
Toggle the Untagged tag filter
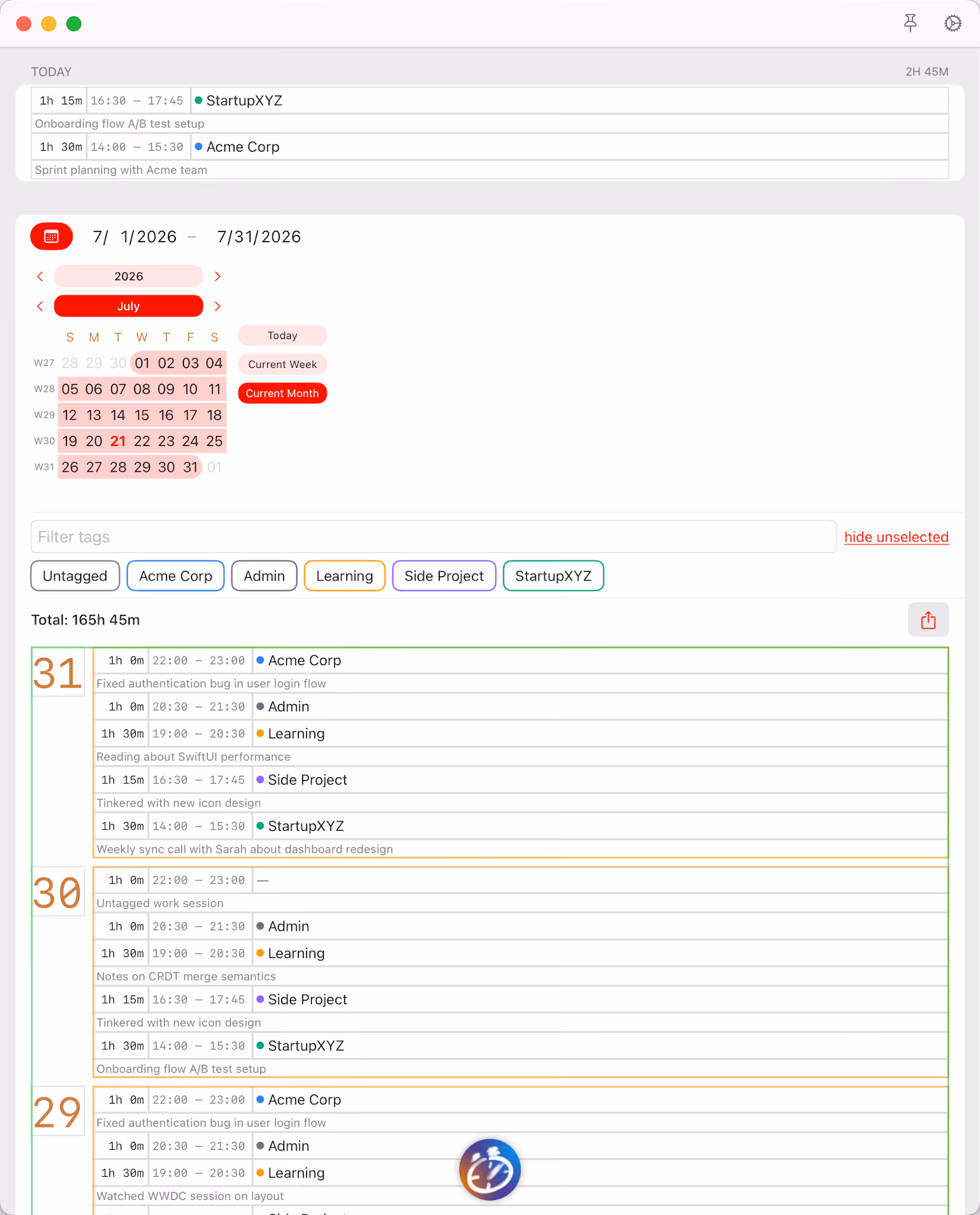pos(75,576)
